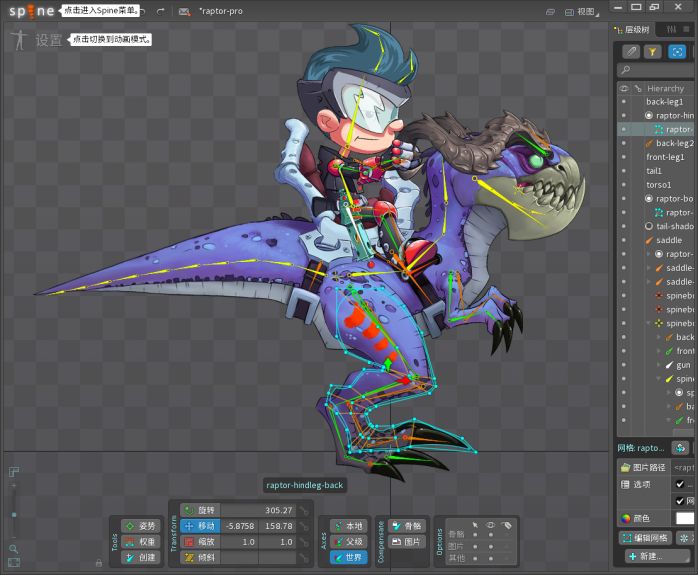Click the white gun bone icon
This screenshot has width=698, height=575.
tap(669, 365)
